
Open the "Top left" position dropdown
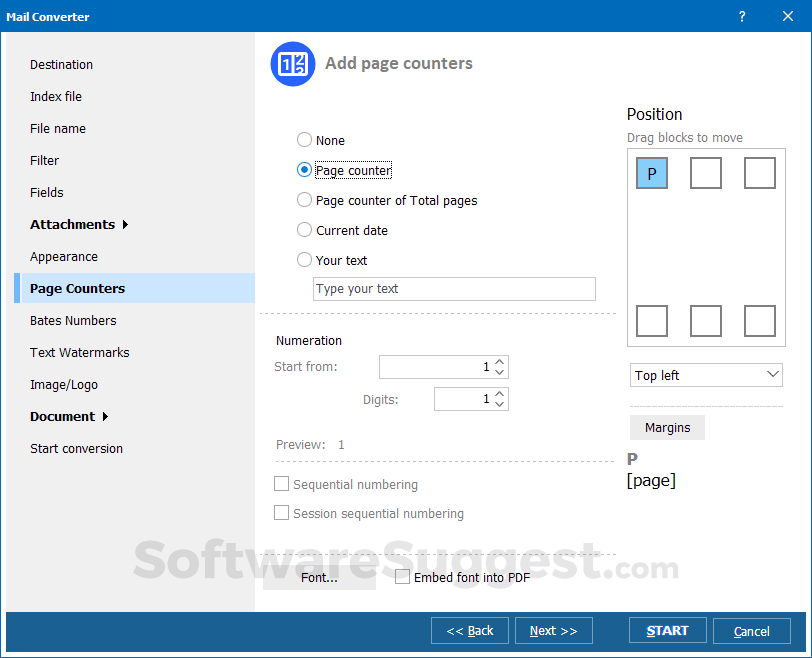coord(706,374)
